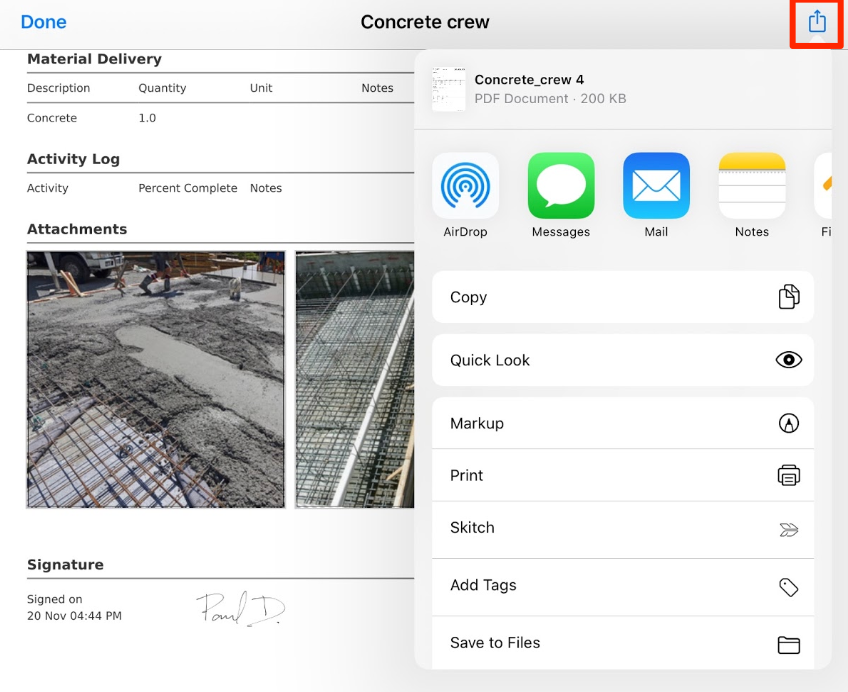Click the Copy documents icon
This screenshot has height=692, width=848.
[x=789, y=297]
